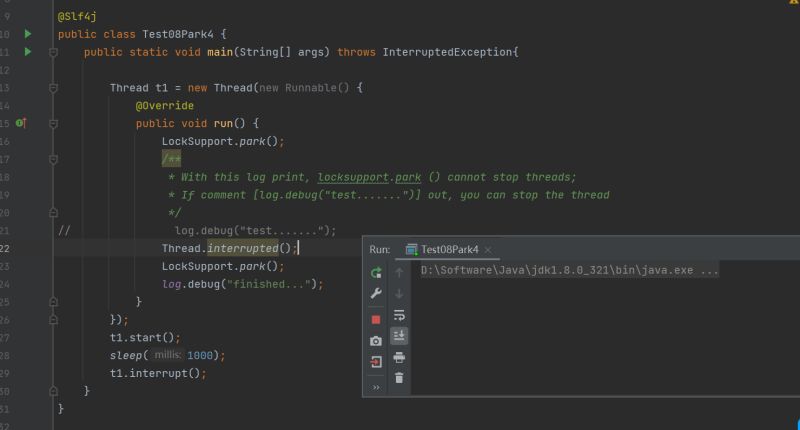Show more Run toolbar actions via double chevron
This screenshot has height=430, width=800.
tap(376, 388)
